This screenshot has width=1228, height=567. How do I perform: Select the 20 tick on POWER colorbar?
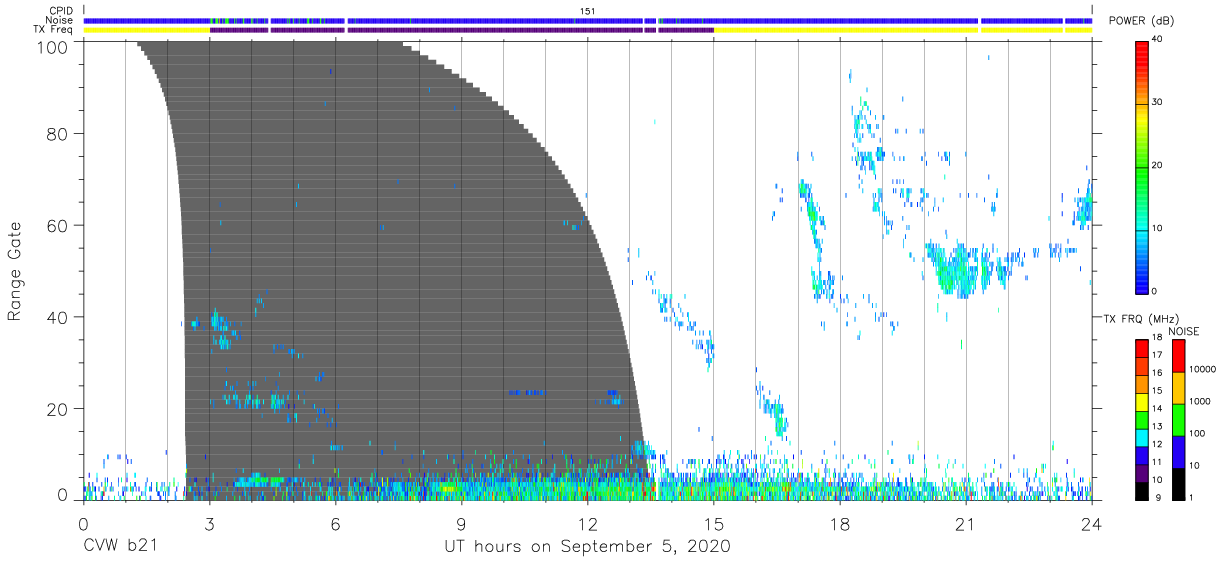pos(1158,166)
